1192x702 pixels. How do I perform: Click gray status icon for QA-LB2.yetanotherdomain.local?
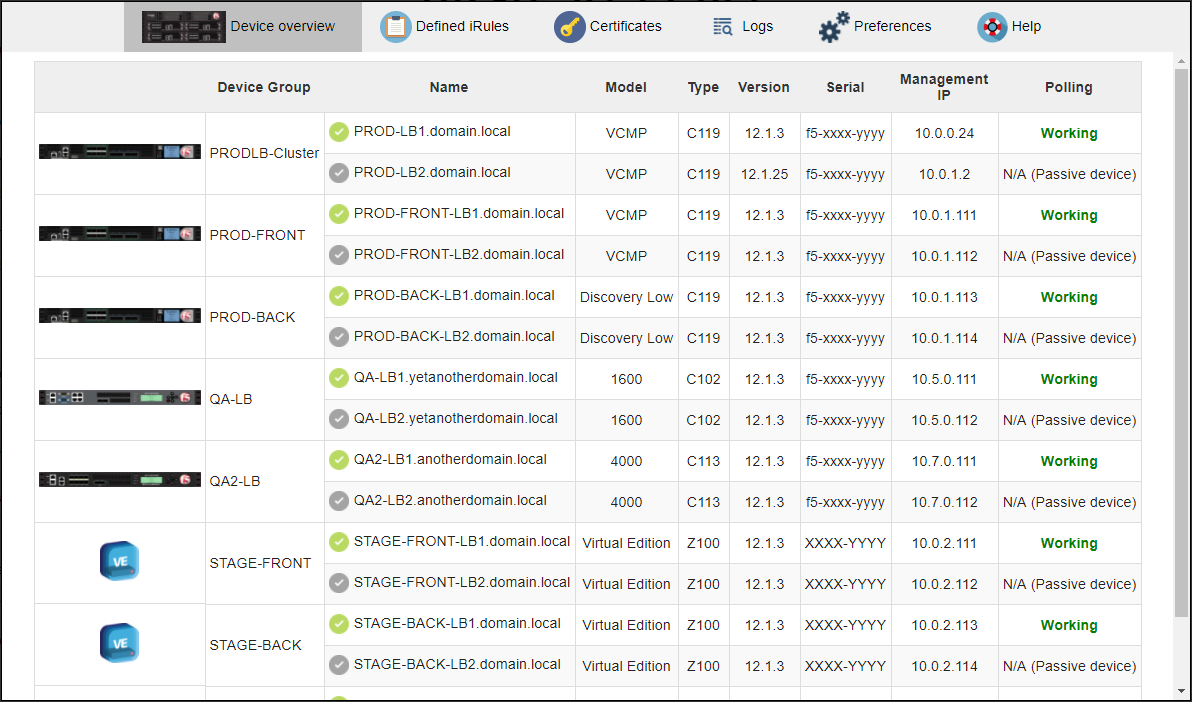pos(339,419)
